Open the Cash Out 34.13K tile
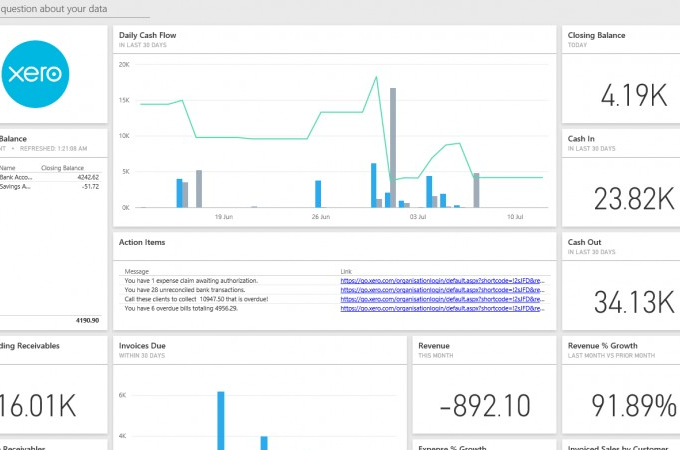Viewport: 680px width, 450px height. [620, 283]
